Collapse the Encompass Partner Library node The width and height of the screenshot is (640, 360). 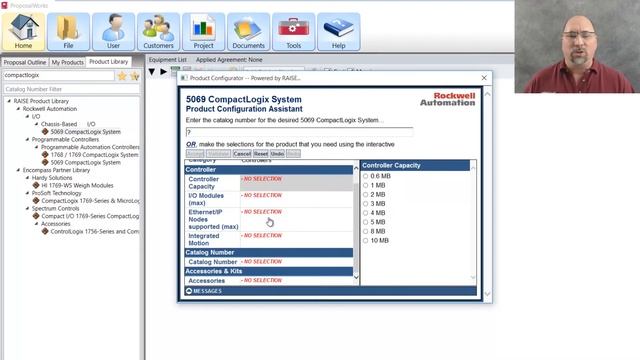(x=18, y=170)
